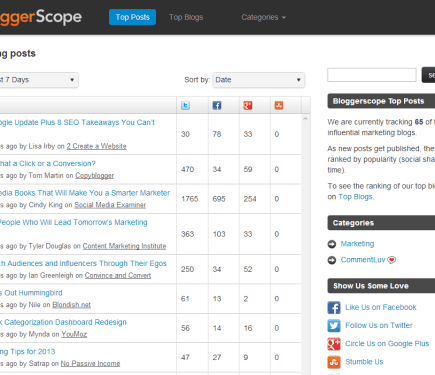This screenshot has width=435, height=375.
Task: Open Books That Will Make You Smarter Marketer
Action: [x=85, y=193]
